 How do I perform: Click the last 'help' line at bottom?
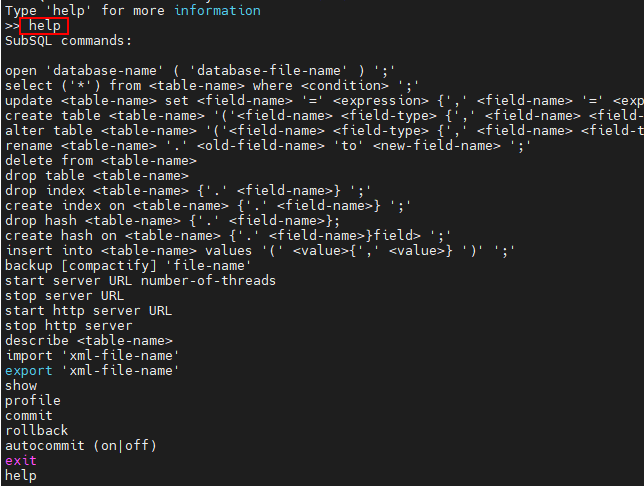coord(21,476)
